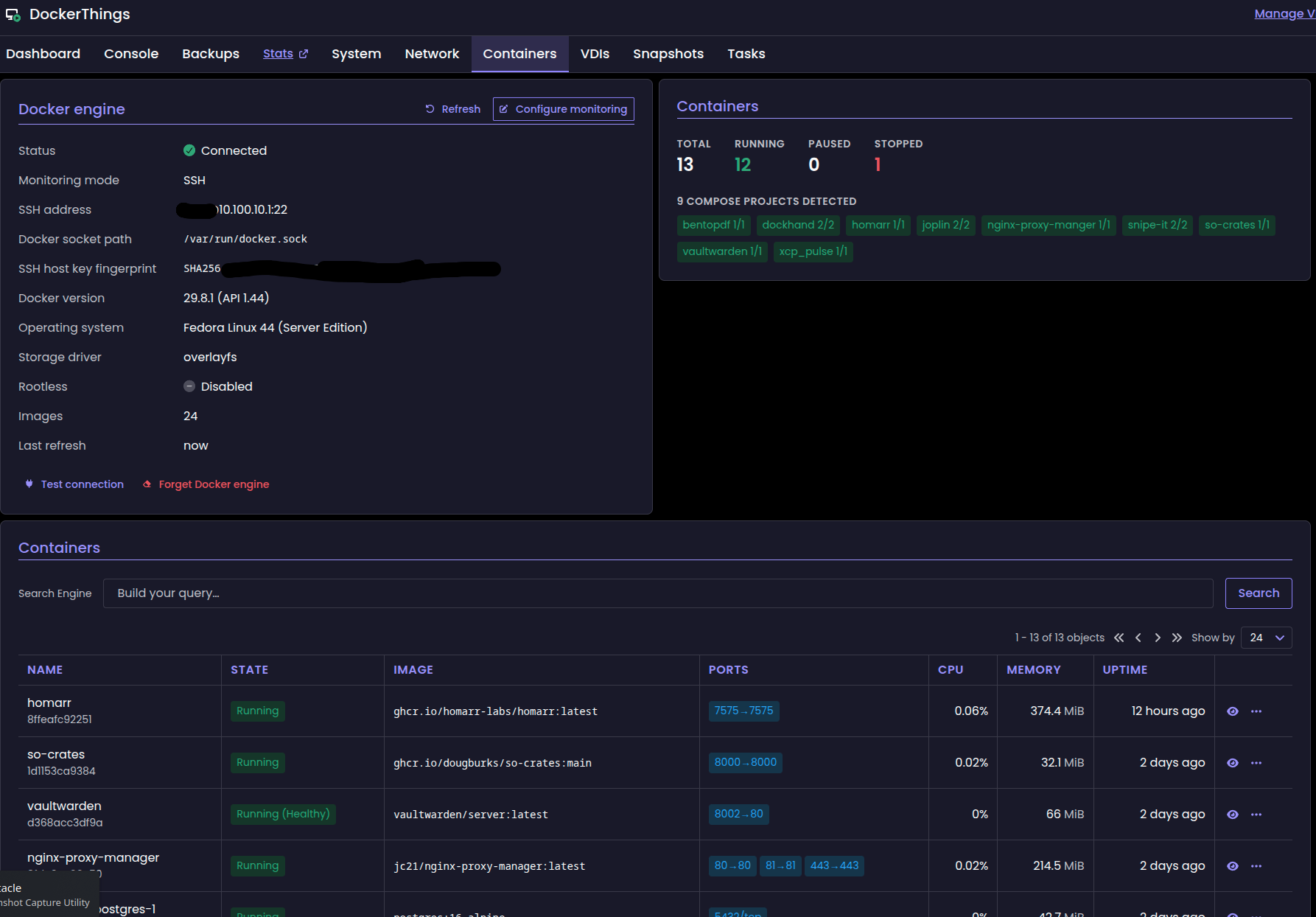Select the VDIs tab
Screen dimensions: 1316x917
tap(595, 54)
